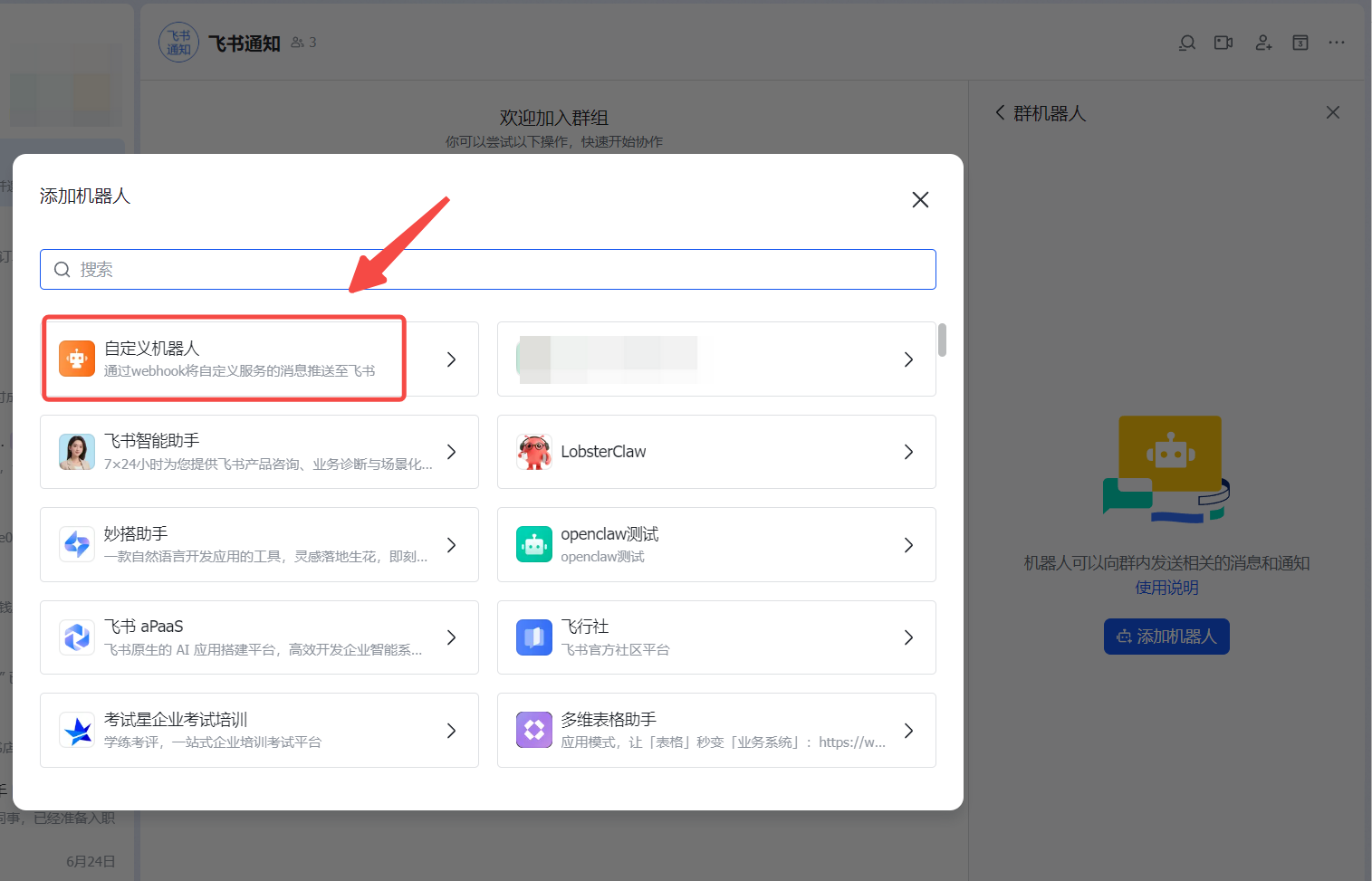Image resolution: width=1372 pixels, height=881 pixels.
Task: Open more options ellipsis in header
Action: click(1337, 43)
